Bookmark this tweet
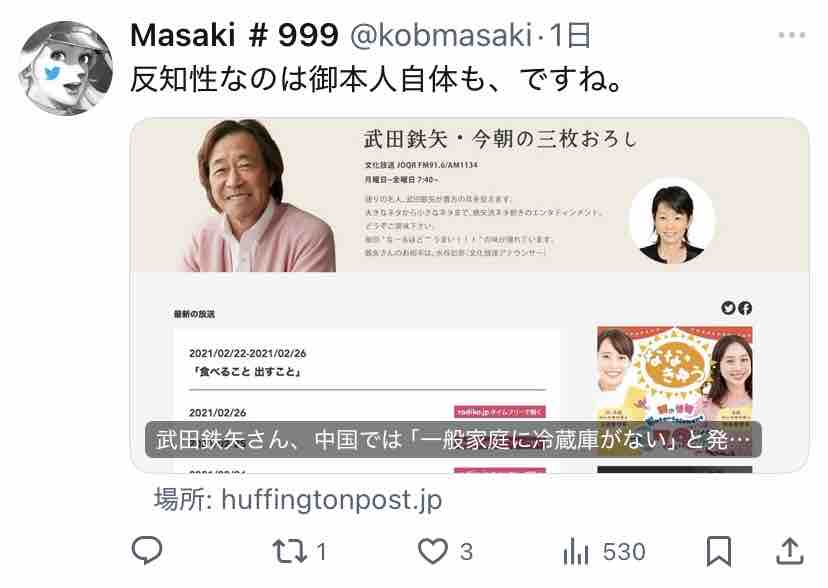828x588 pixels. pos(719,551)
